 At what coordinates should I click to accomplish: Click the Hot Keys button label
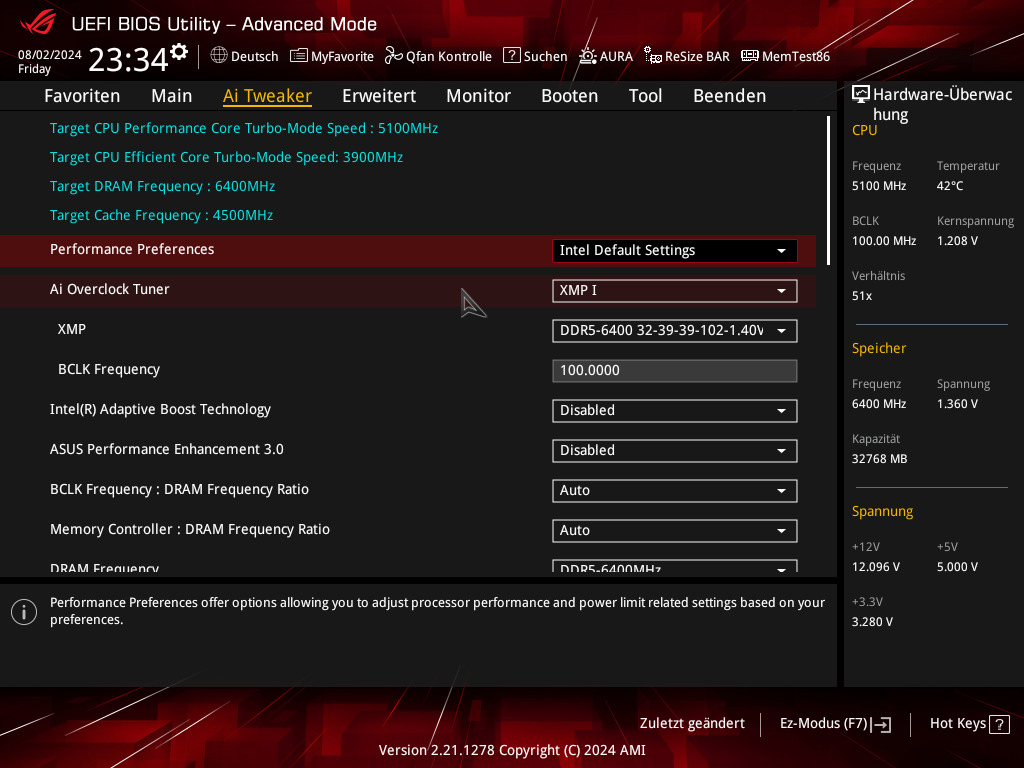[x=958, y=724]
